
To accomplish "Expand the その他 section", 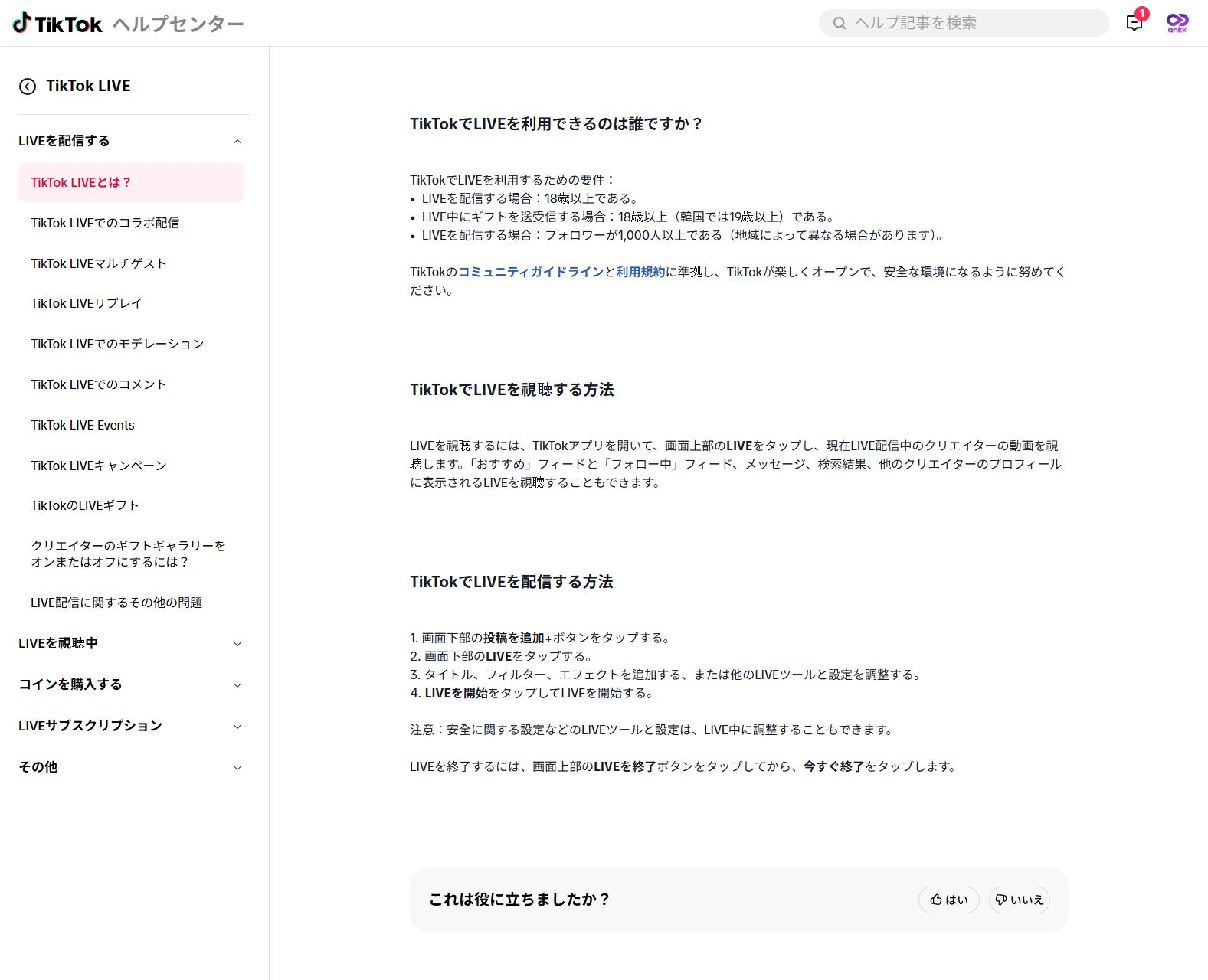I will pyautogui.click(x=131, y=768).
